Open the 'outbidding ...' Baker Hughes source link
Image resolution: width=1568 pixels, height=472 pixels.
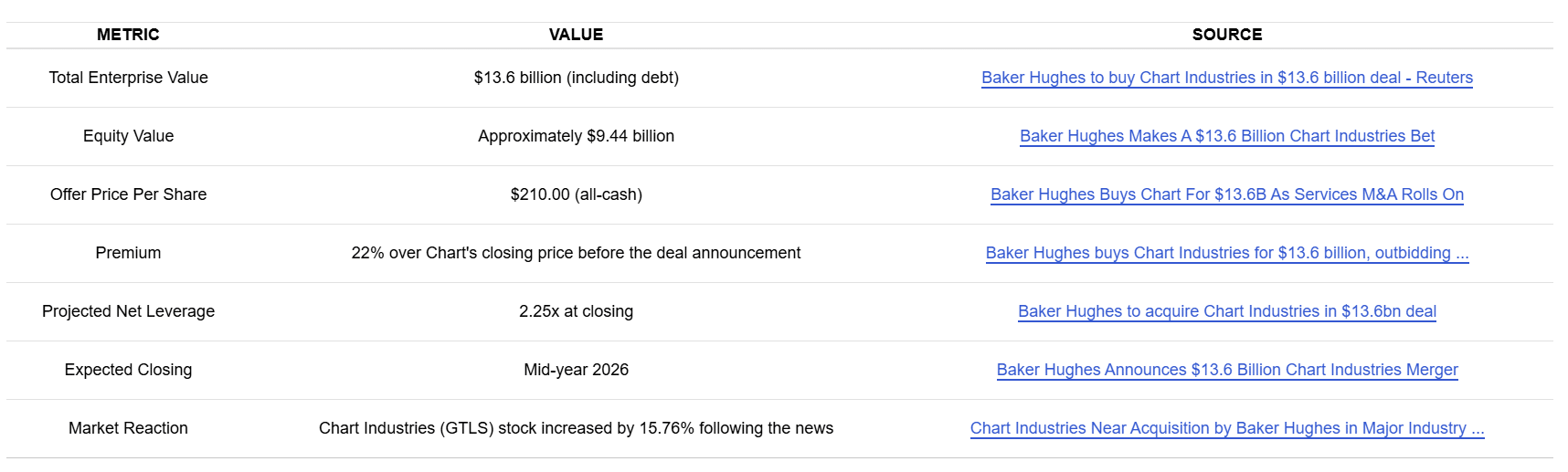tap(1226, 253)
